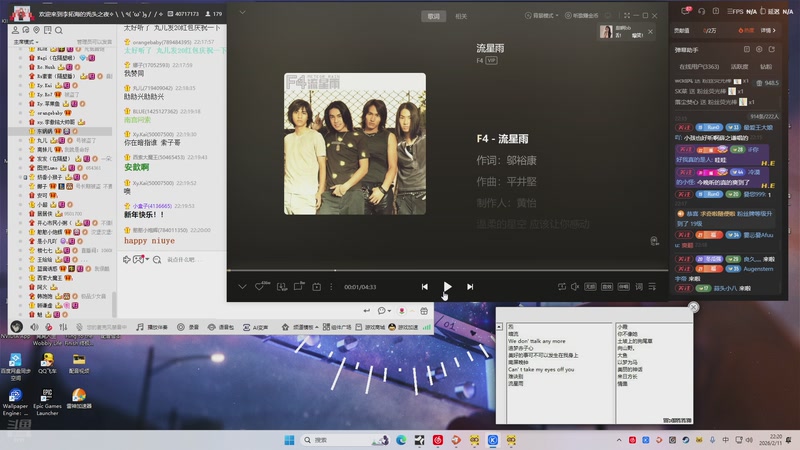Toggle the speaker icon in the voice chat bar
This screenshot has width=800, height=450.
[34, 327]
